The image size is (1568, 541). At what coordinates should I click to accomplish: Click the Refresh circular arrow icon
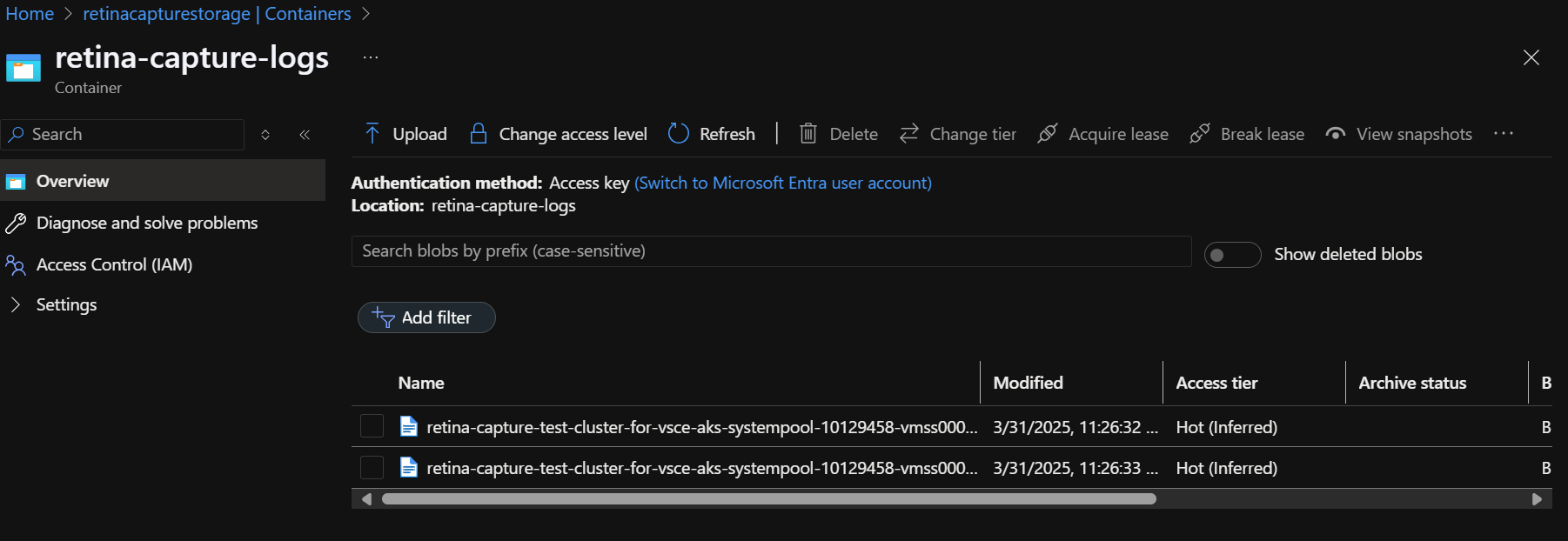coord(679,133)
